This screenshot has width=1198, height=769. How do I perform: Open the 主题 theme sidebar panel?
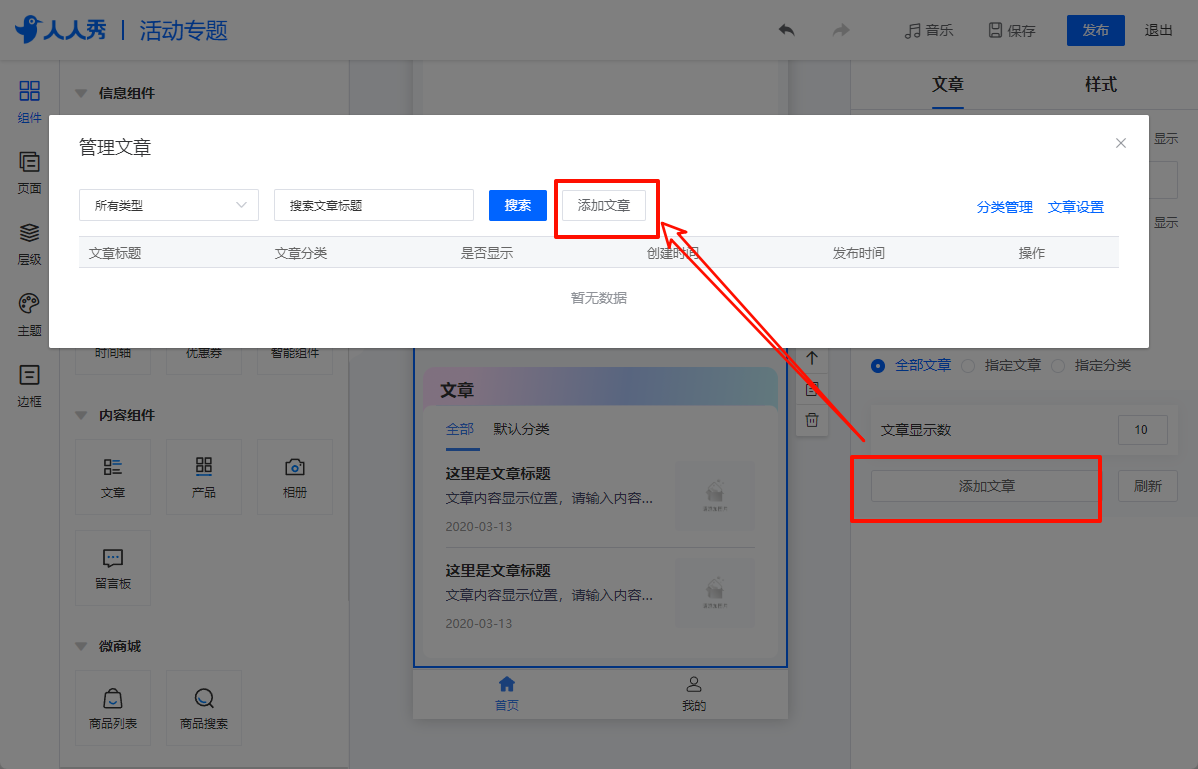29,315
